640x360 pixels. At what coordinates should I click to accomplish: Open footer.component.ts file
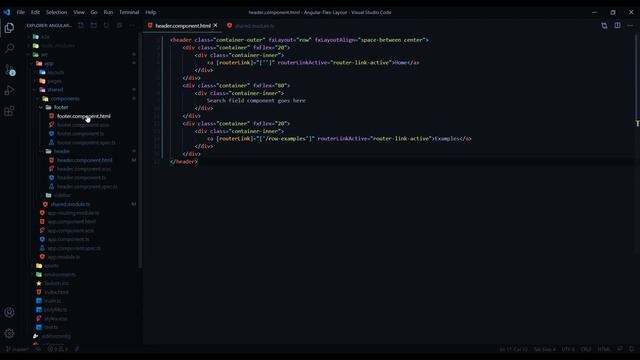coord(80,134)
